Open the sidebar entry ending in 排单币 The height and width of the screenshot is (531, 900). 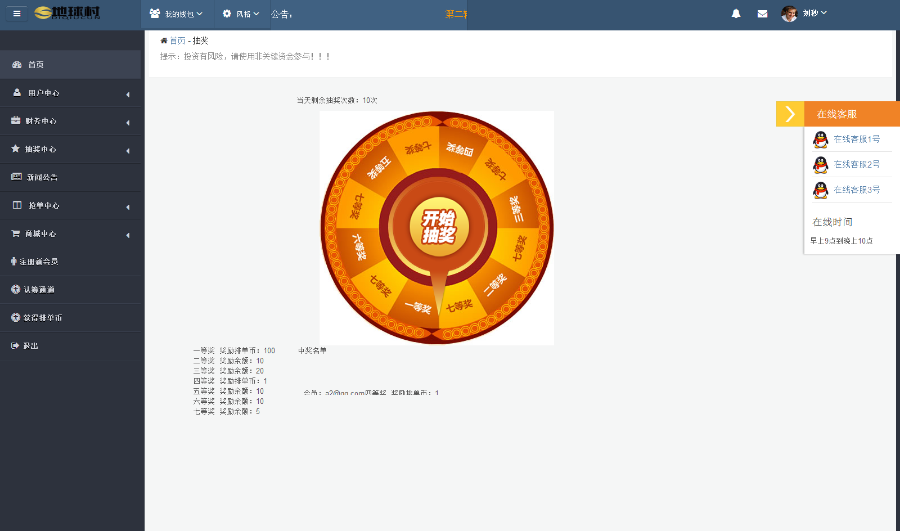70,317
